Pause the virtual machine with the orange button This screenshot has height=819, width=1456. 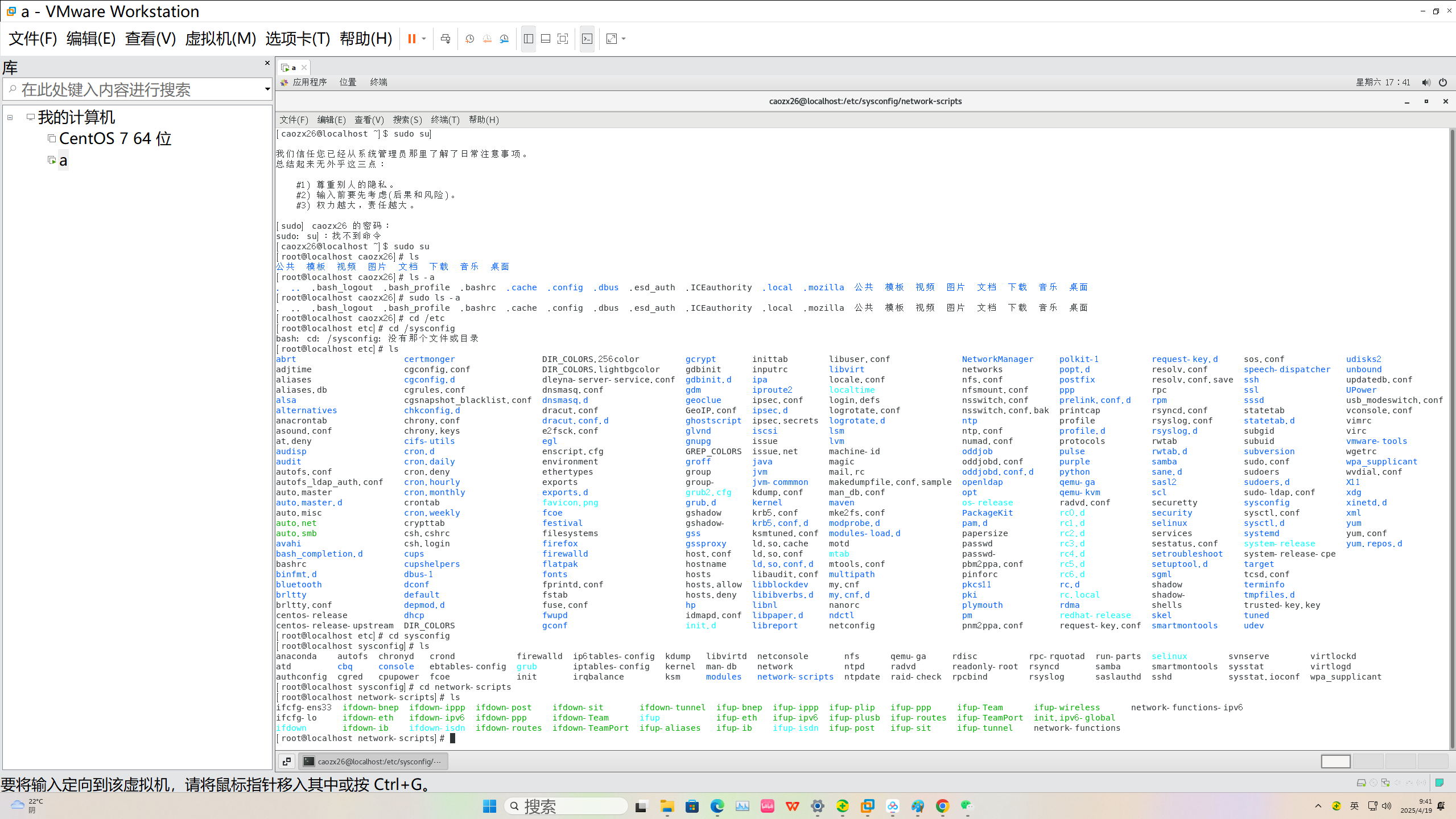(411, 39)
